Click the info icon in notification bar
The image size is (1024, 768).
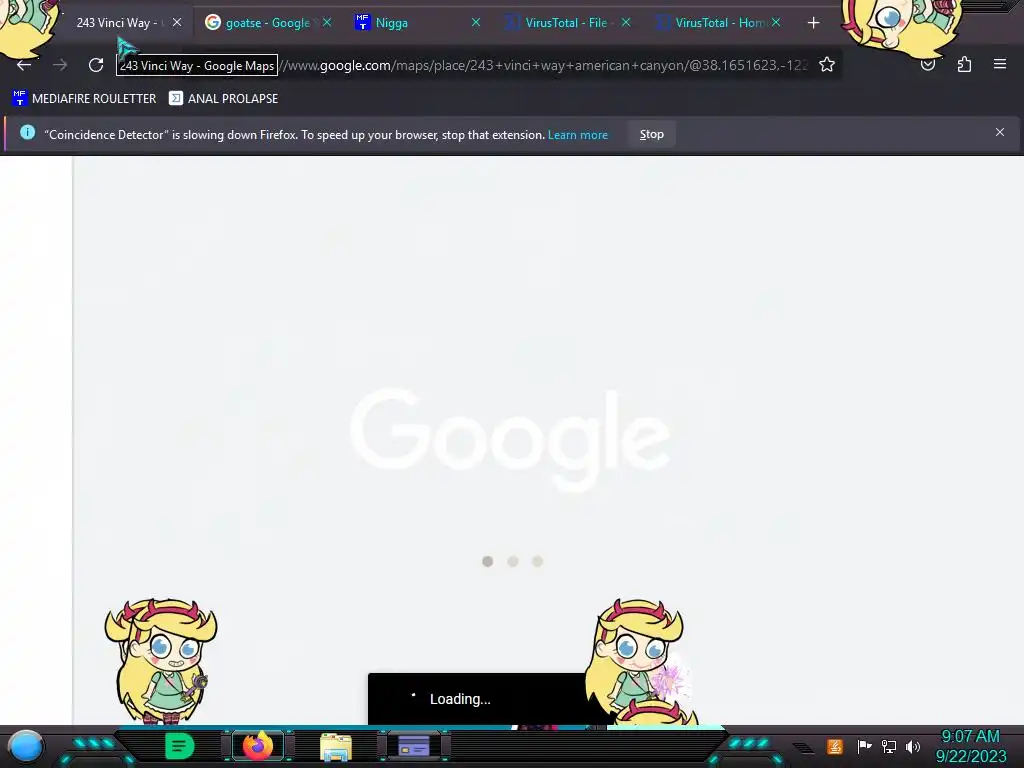pyautogui.click(x=27, y=133)
